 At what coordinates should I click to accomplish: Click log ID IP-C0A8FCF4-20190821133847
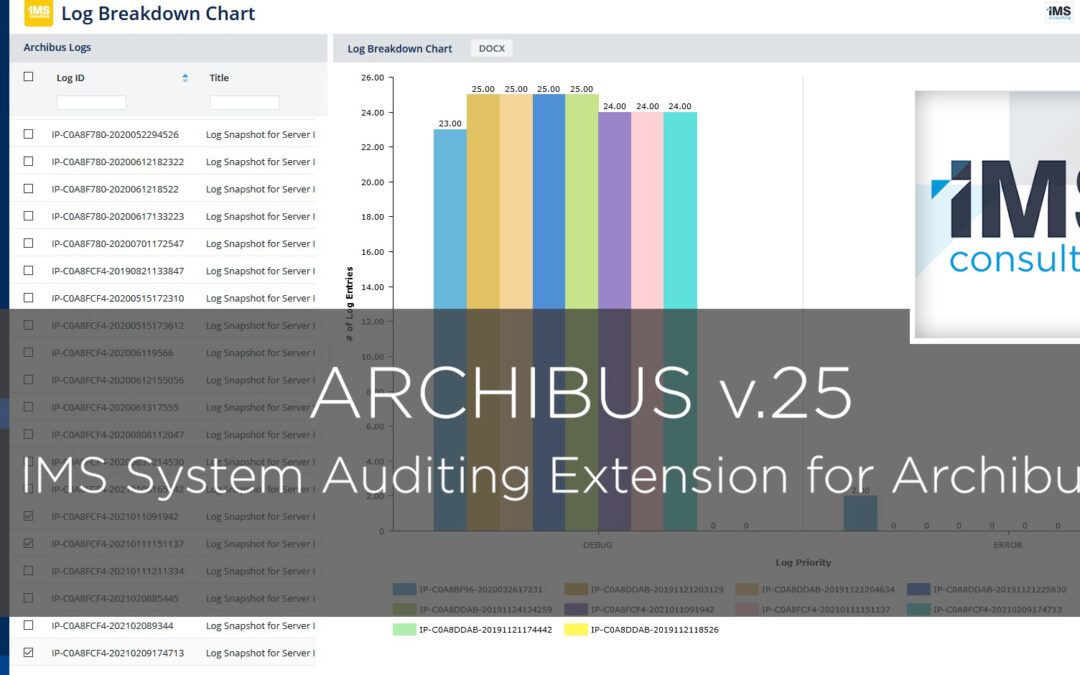tap(118, 271)
